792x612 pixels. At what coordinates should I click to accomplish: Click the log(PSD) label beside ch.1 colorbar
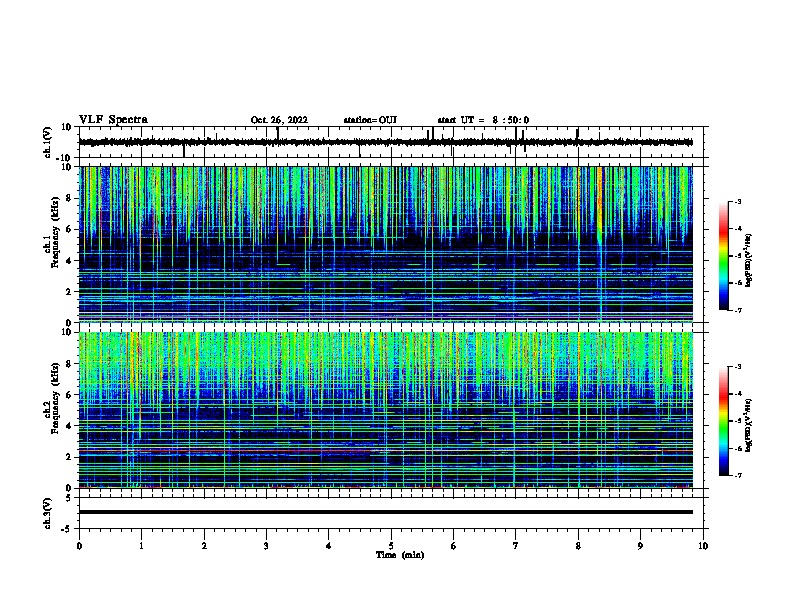point(748,260)
